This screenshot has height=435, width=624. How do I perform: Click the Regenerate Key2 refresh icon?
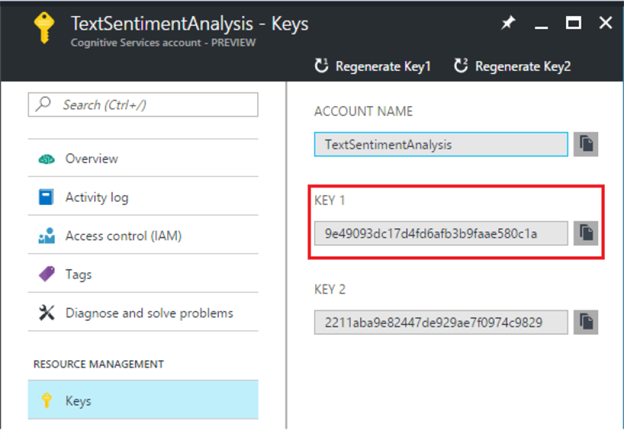tap(461, 66)
